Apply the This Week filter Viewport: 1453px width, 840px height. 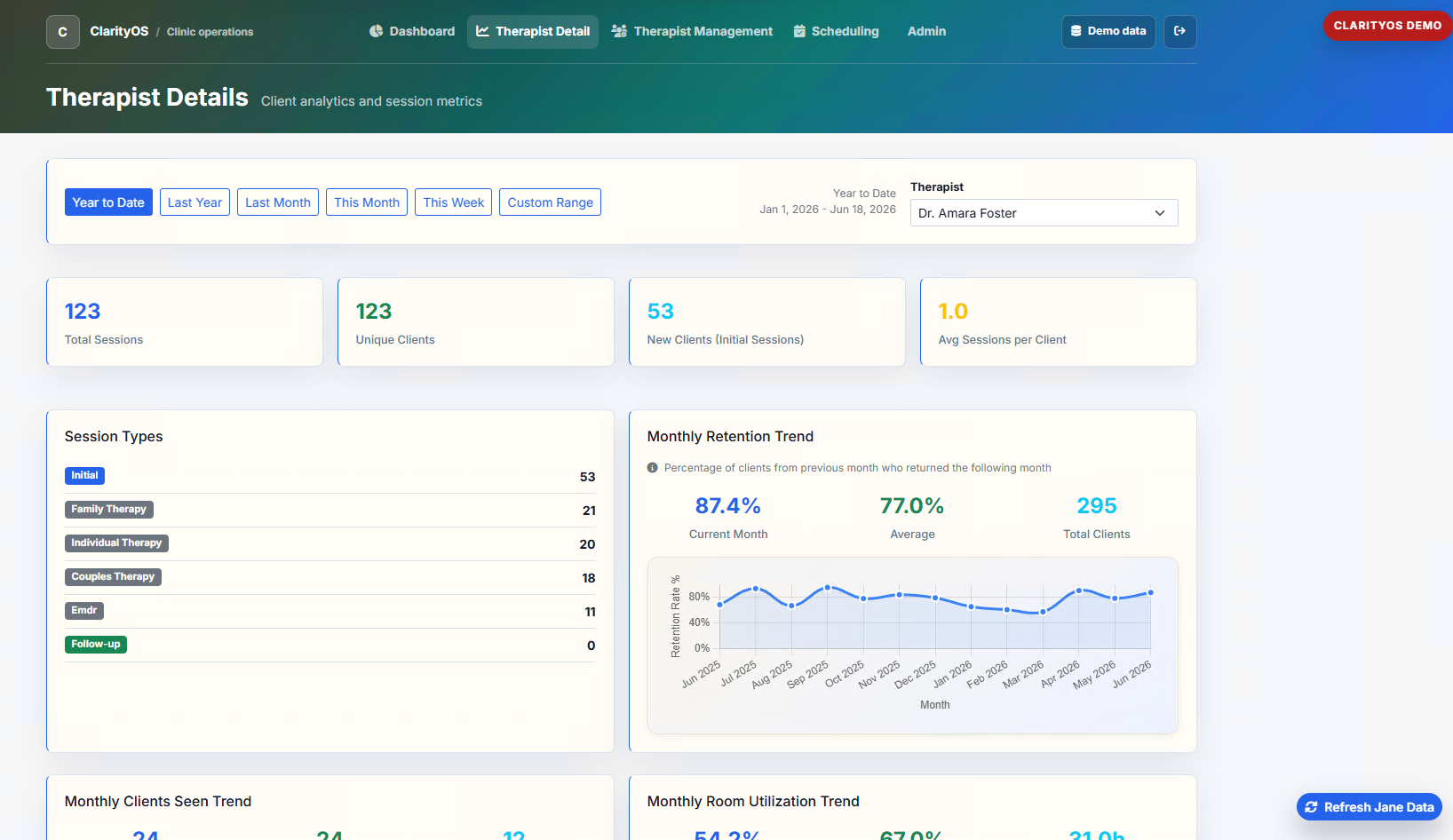point(454,202)
